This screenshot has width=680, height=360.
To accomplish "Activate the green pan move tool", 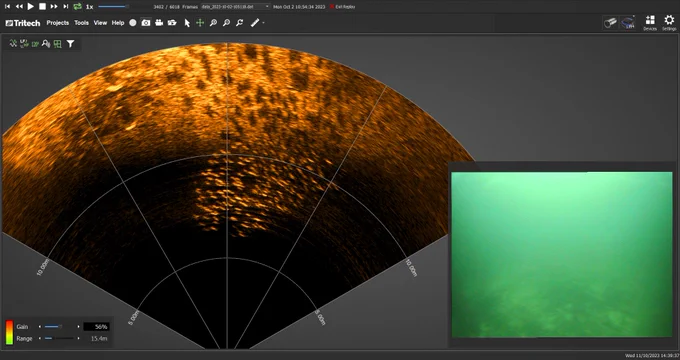I will tap(200, 23).
